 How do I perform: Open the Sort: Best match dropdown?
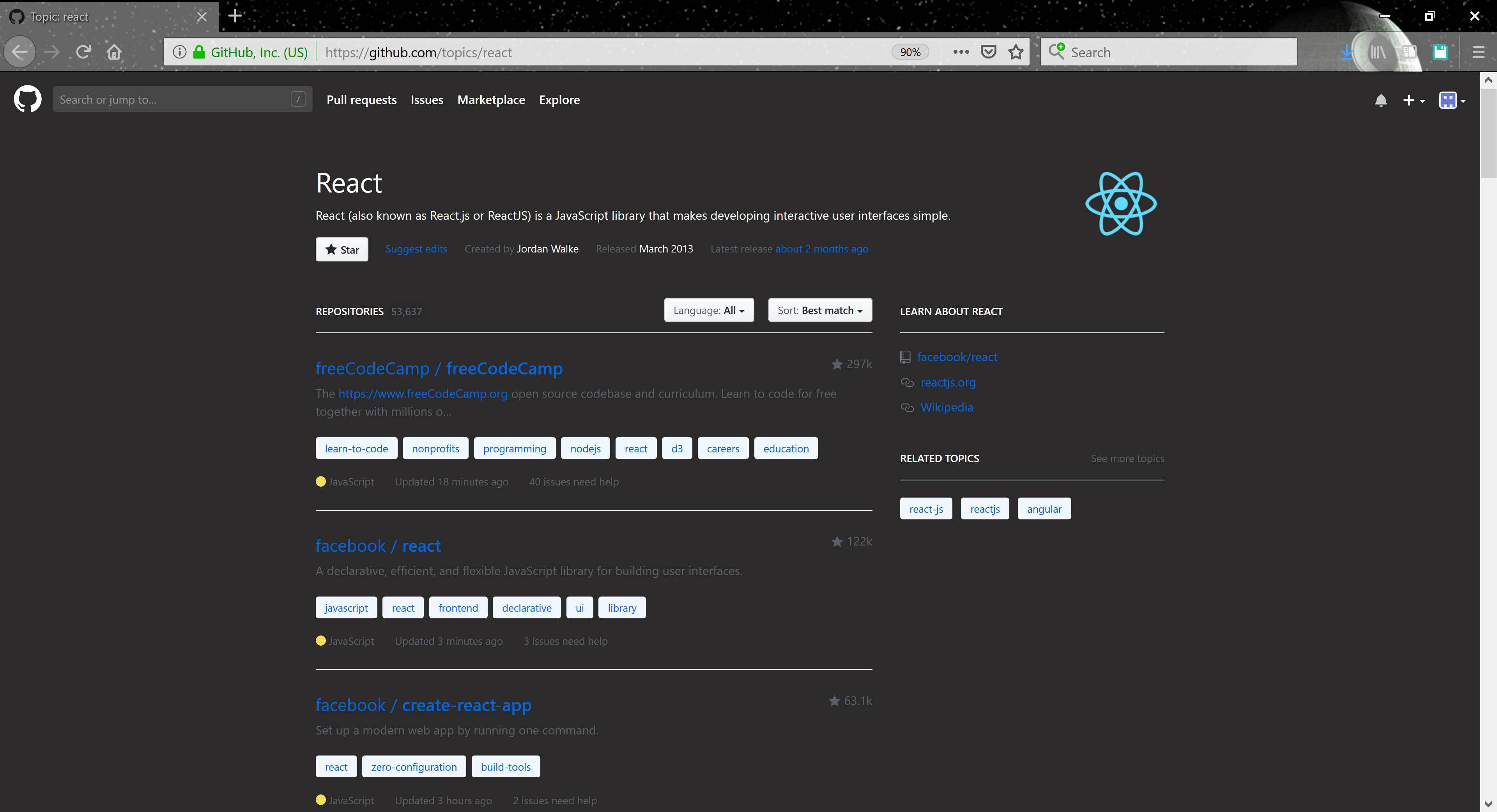tap(820, 310)
